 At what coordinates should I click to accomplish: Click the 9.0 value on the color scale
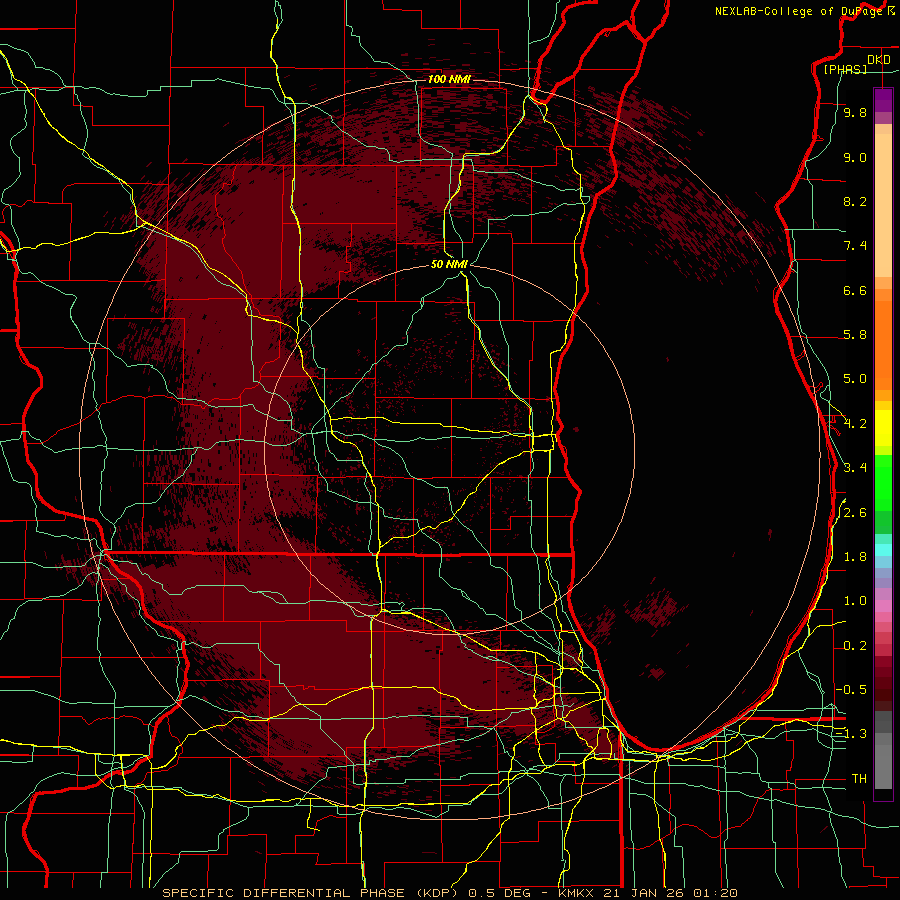coord(855,157)
